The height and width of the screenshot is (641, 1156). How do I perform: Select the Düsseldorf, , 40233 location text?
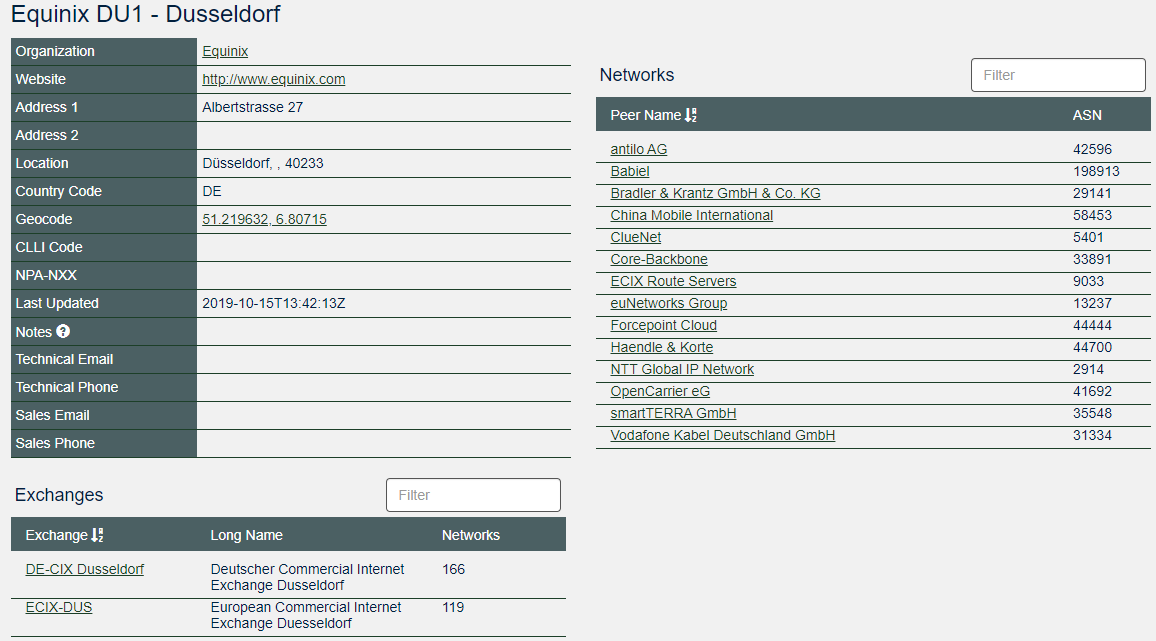pos(262,163)
